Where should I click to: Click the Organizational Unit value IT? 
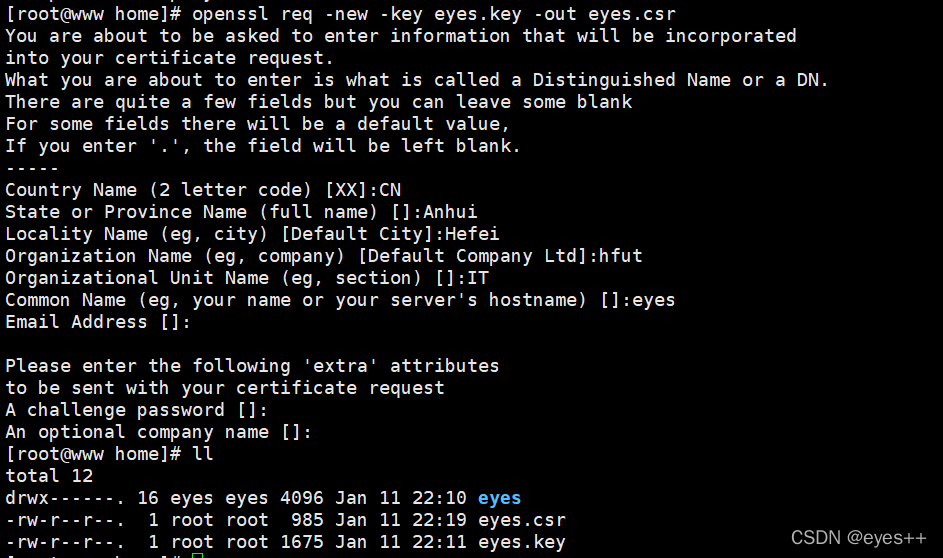coord(478,278)
